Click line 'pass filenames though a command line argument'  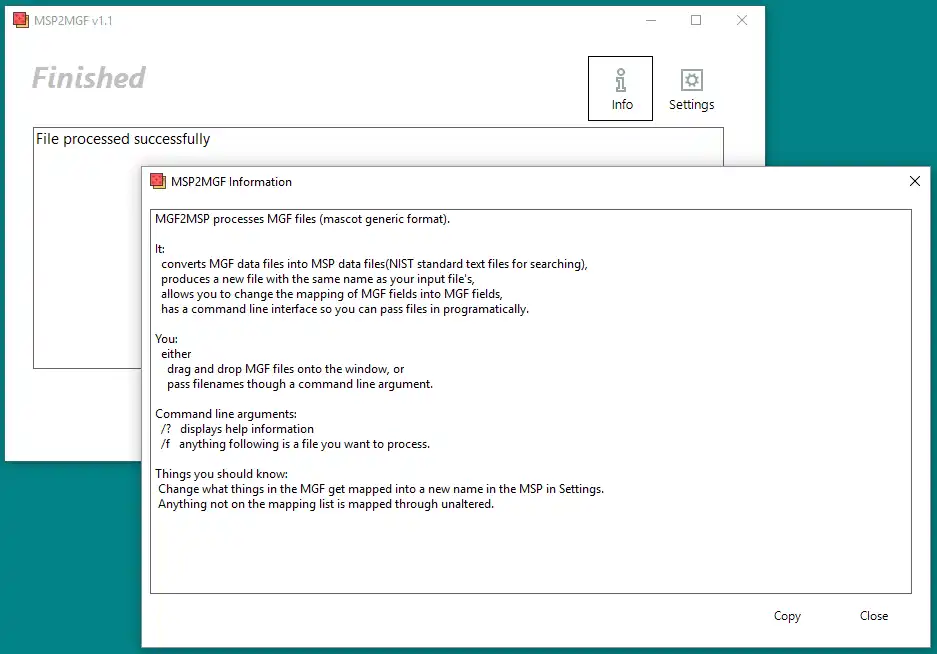(300, 384)
